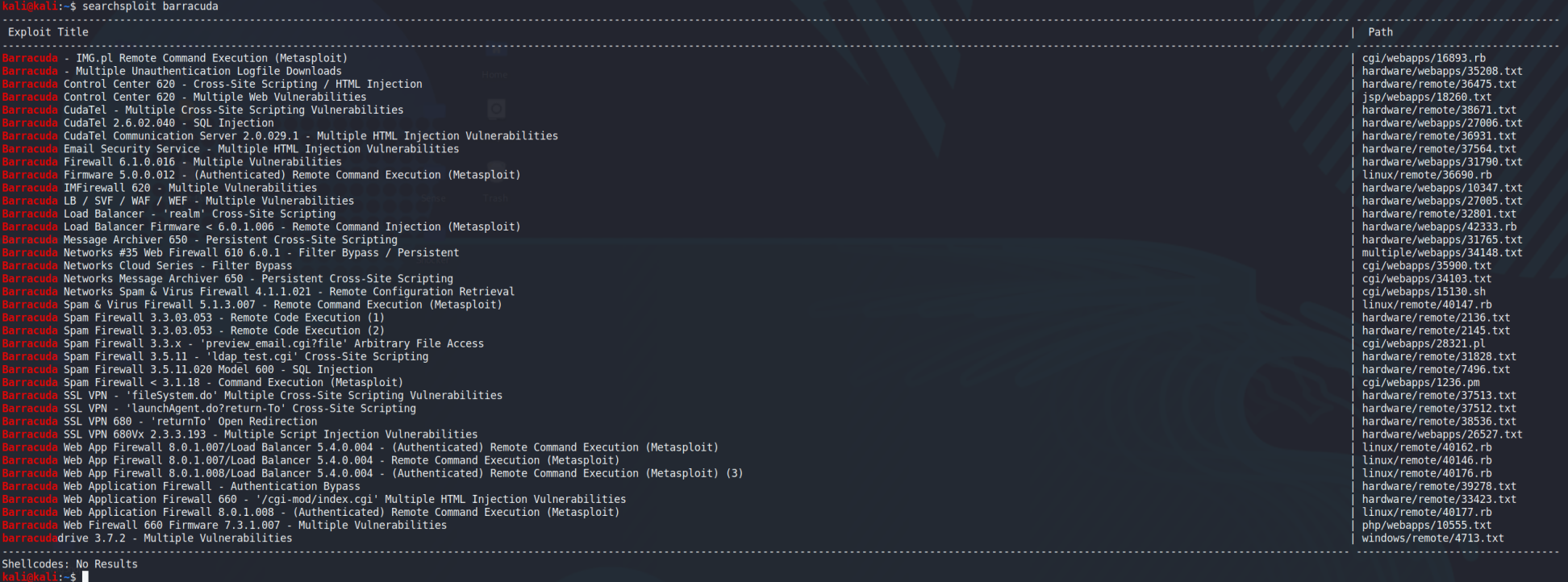
Task: Click the 'preview_email.cgi?file' Arbitrary File Access entry
Action: click(x=243, y=343)
